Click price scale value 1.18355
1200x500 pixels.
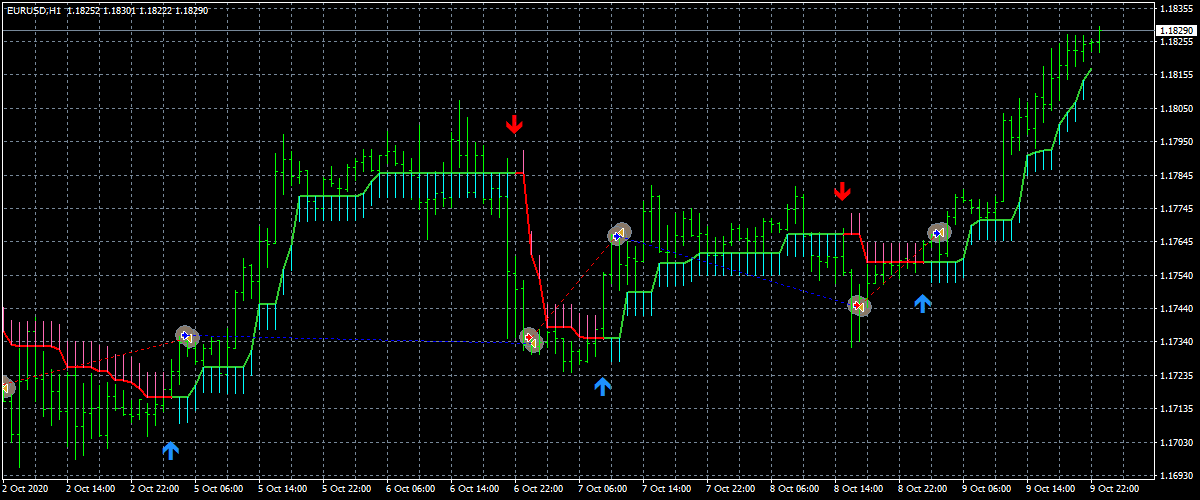pyautogui.click(x=1175, y=8)
